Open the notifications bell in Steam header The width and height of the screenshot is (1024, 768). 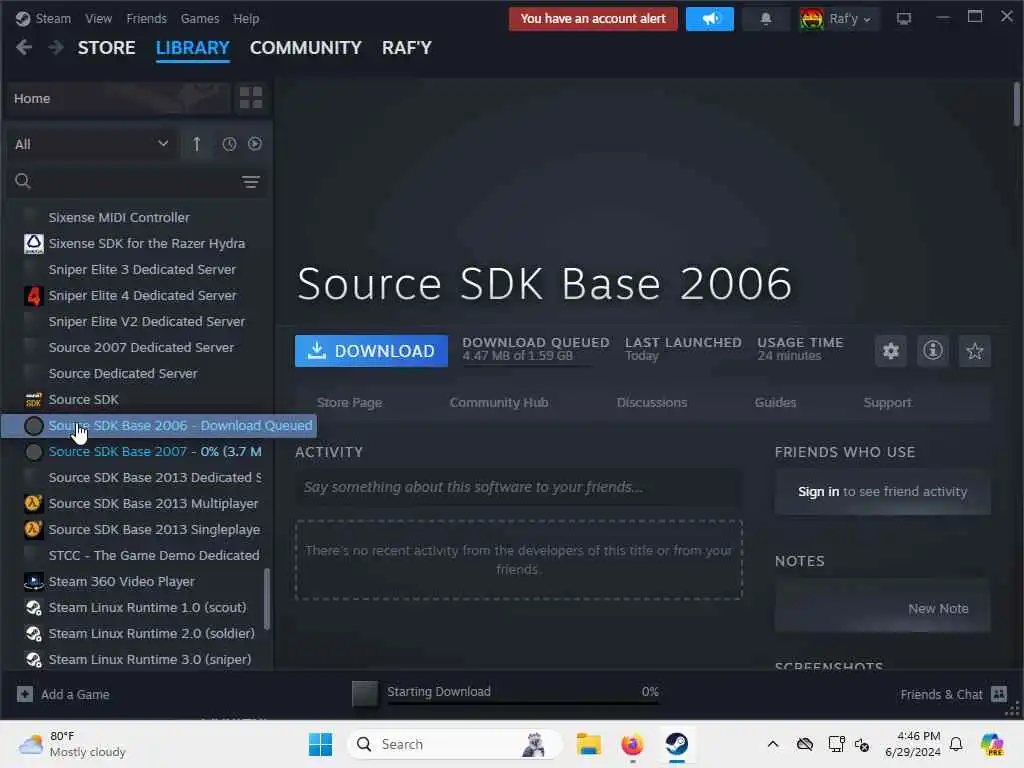(766, 19)
